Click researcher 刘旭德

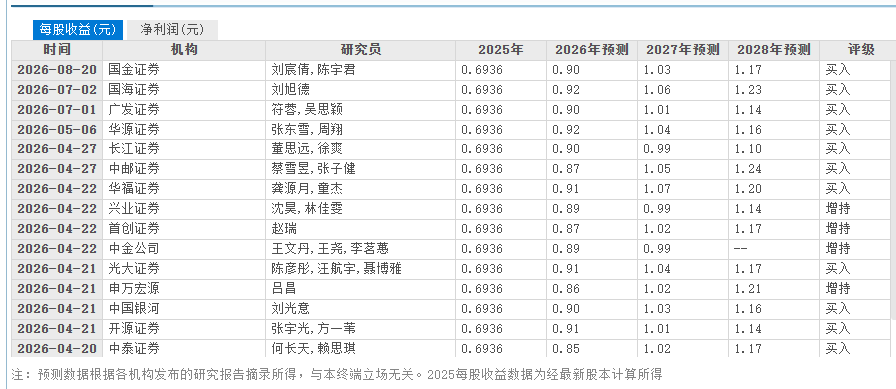(x=291, y=90)
